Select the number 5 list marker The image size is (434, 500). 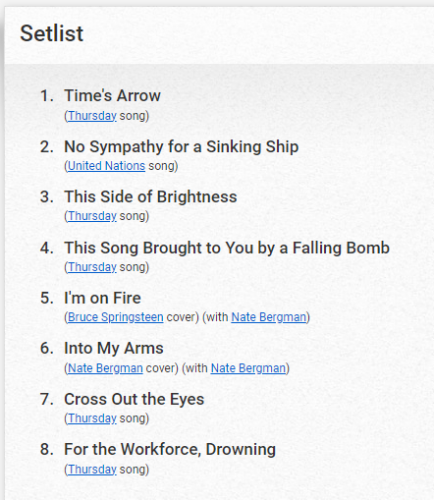47,298
